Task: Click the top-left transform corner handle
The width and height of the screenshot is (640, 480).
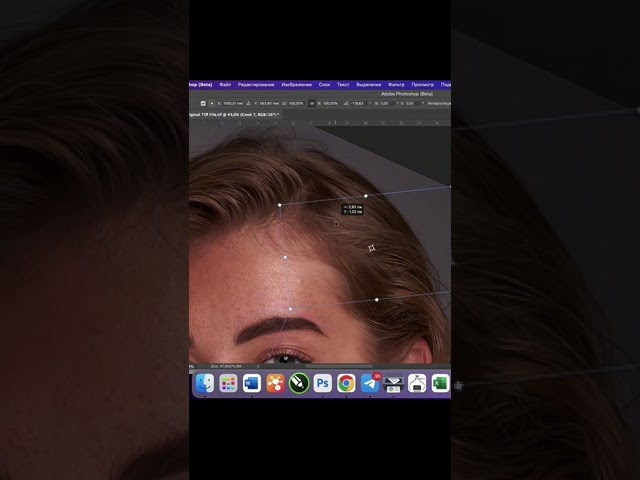Action: pos(279,205)
